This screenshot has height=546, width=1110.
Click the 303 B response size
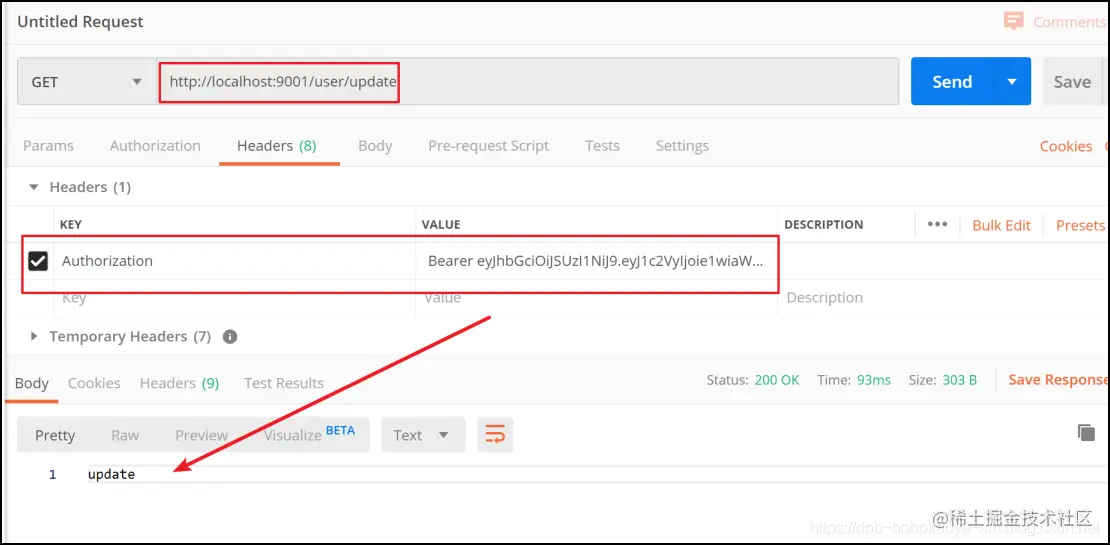(x=960, y=380)
